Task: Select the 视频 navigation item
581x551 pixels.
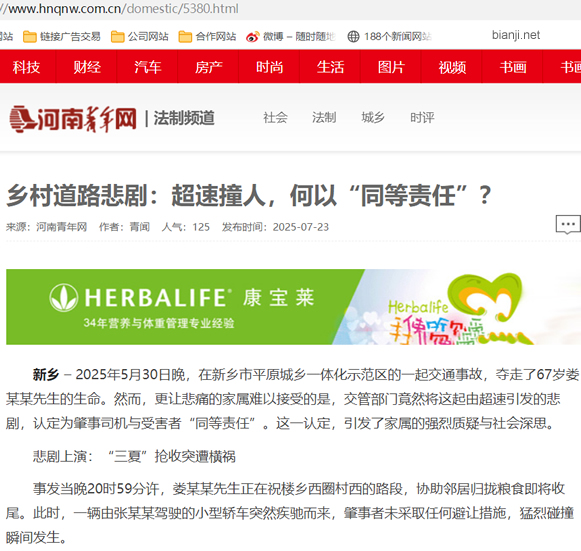Action: click(x=452, y=67)
